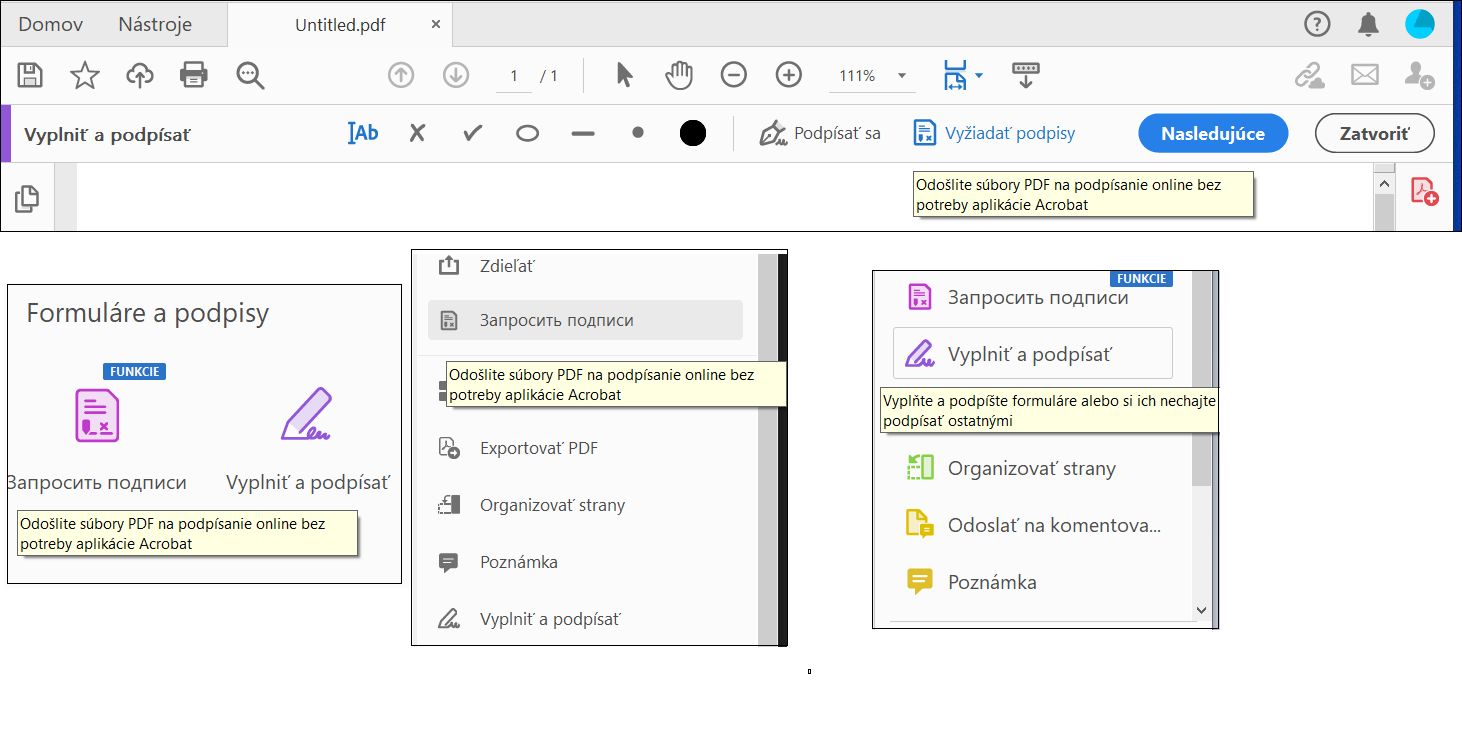Open the find text magnifier tool
Viewport: 1462px width, 736px height.
(250, 76)
